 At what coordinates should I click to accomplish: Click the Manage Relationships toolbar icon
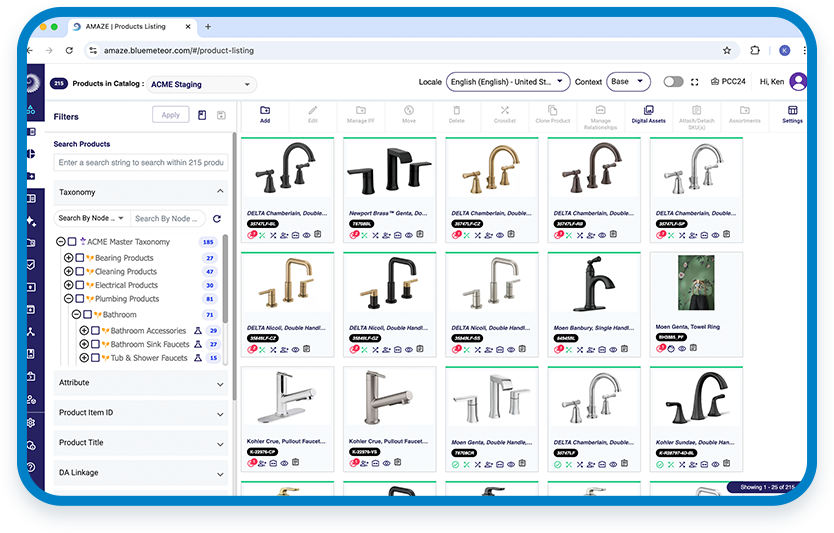pos(601,110)
